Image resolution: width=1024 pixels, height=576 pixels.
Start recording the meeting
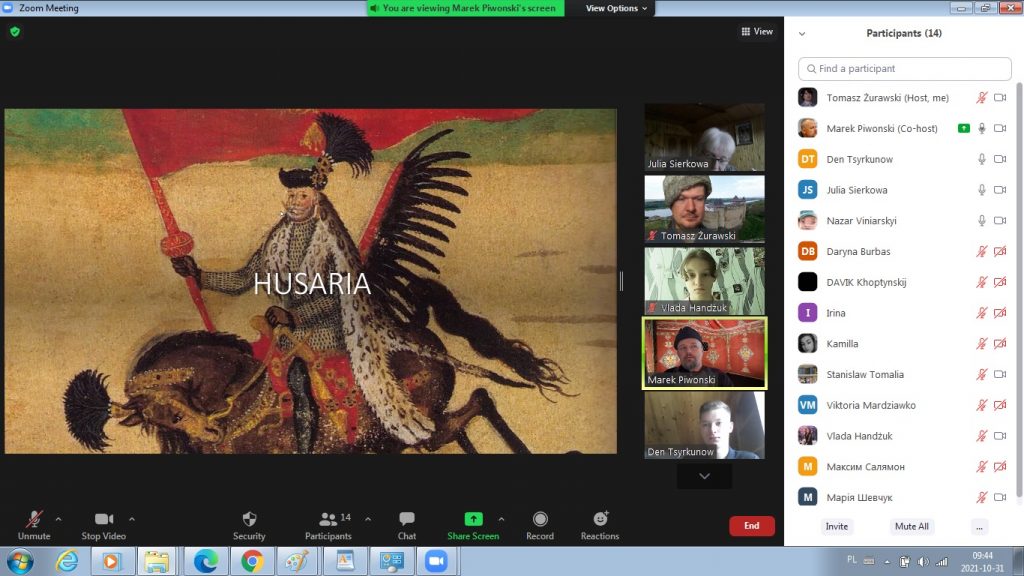pyautogui.click(x=540, y=524)
